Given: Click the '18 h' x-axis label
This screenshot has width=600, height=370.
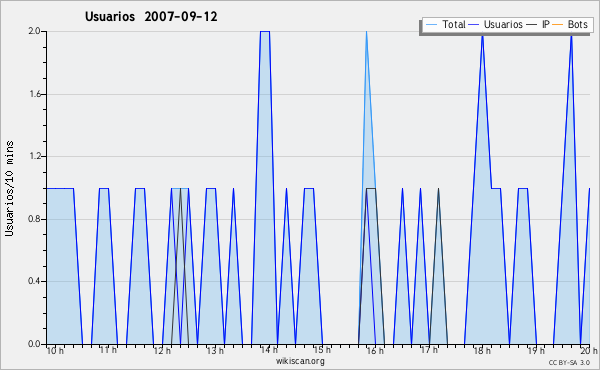Looking at the screenshot, I should click(482, 350).
